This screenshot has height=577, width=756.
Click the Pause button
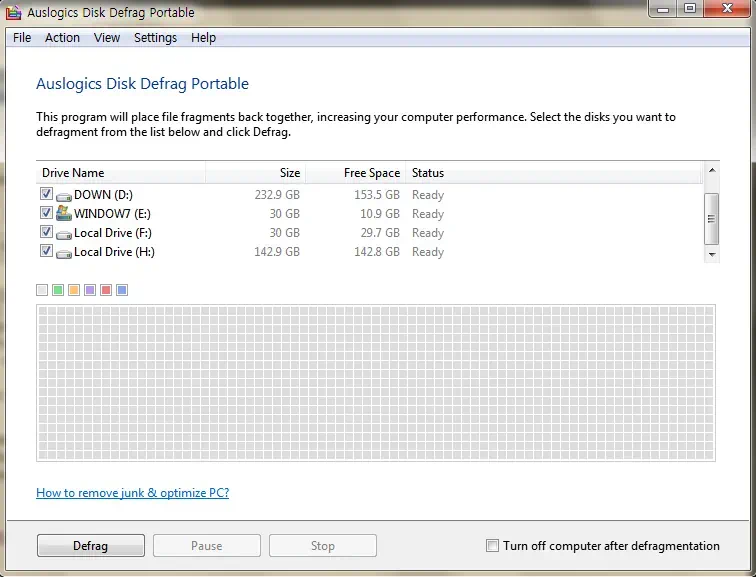tap(207, 546)
